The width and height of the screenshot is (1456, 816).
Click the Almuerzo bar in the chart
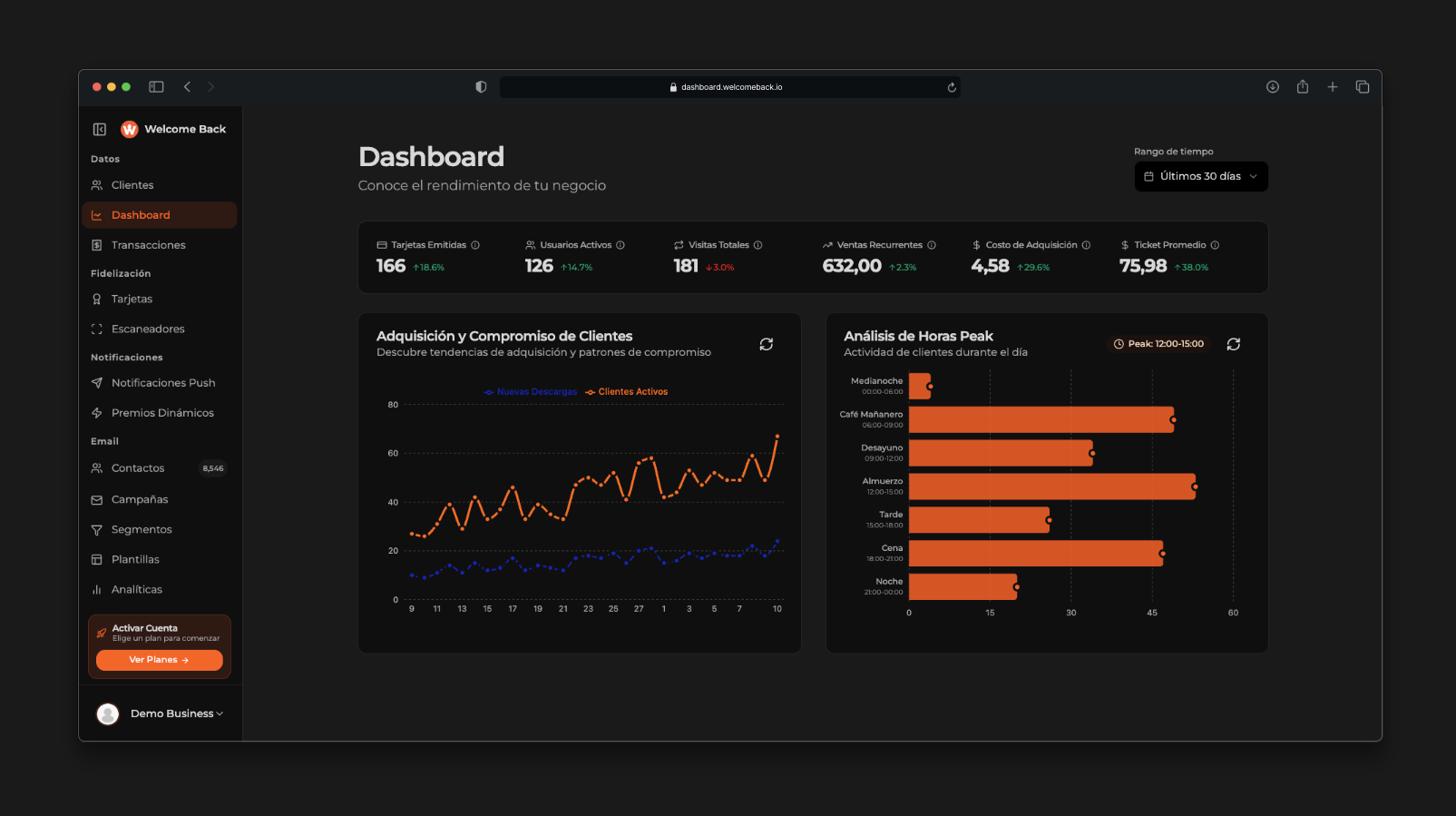tap(1051, 487)
